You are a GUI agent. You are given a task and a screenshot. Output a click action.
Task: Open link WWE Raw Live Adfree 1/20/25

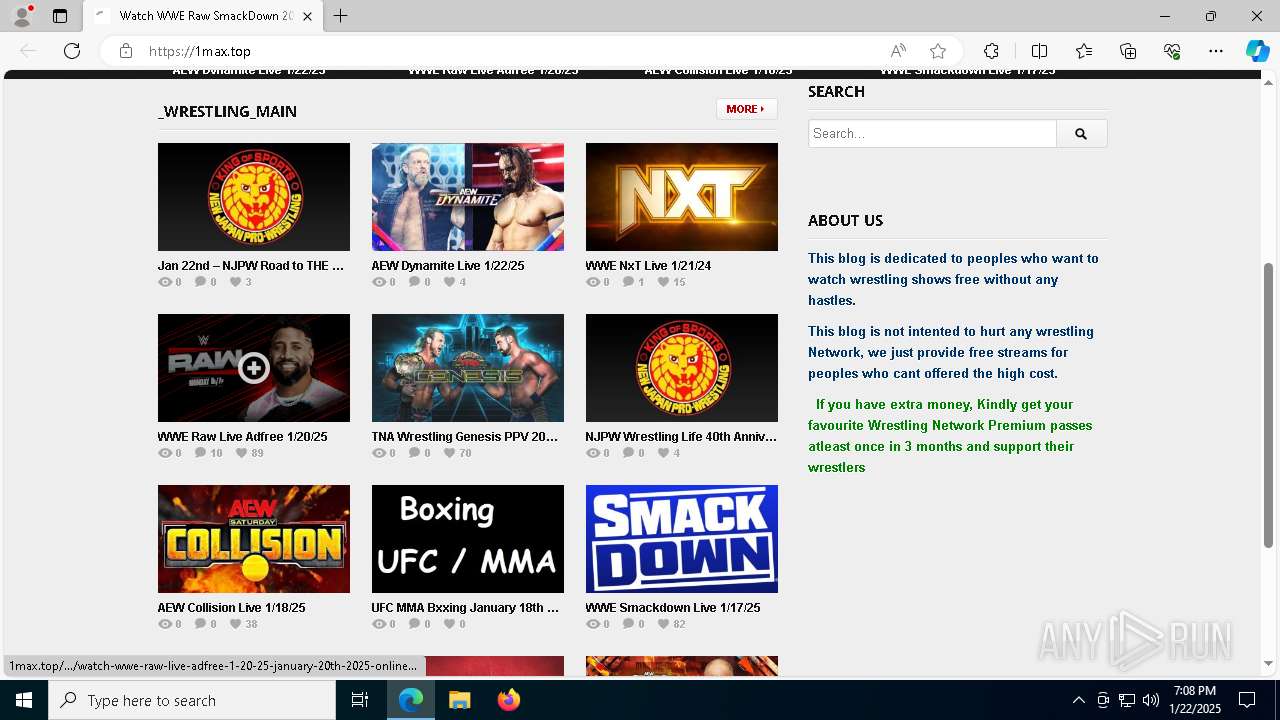(x=242, y=437)
